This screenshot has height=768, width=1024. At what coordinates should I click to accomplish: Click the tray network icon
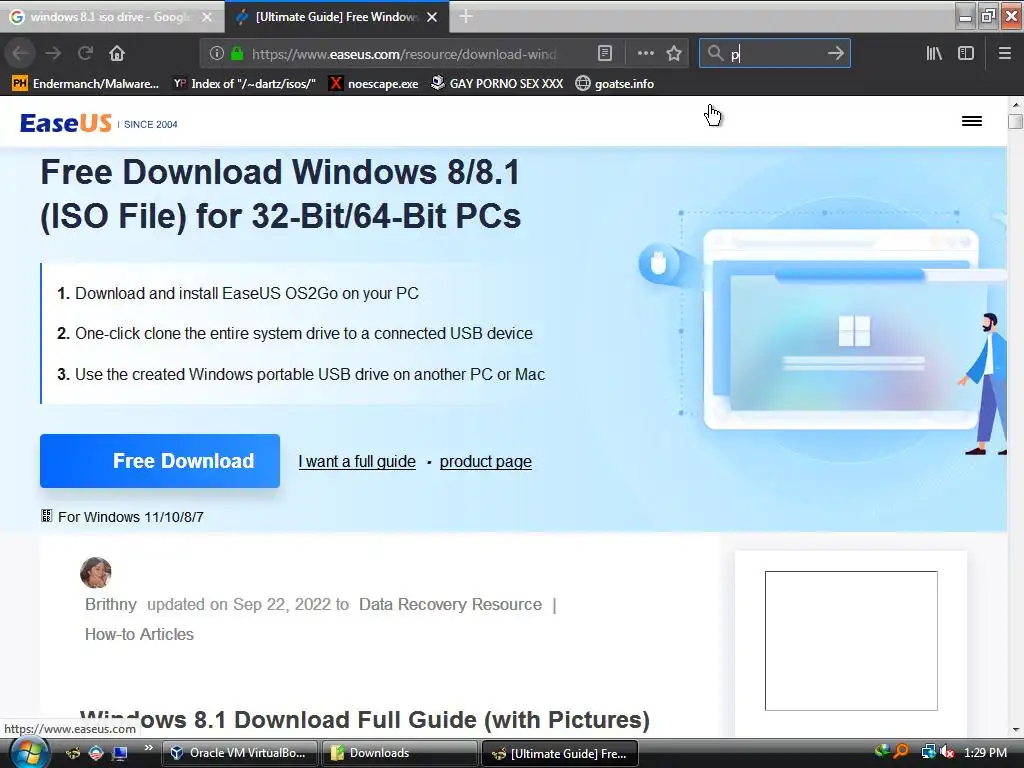pos(927,752)
